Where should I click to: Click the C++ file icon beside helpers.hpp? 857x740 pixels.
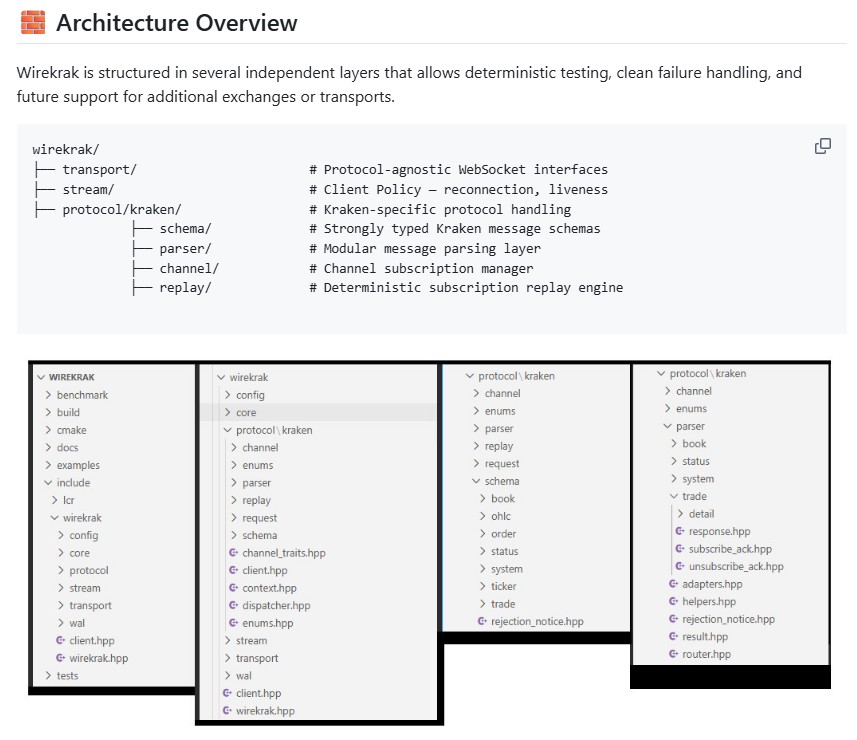click(673, 601)
